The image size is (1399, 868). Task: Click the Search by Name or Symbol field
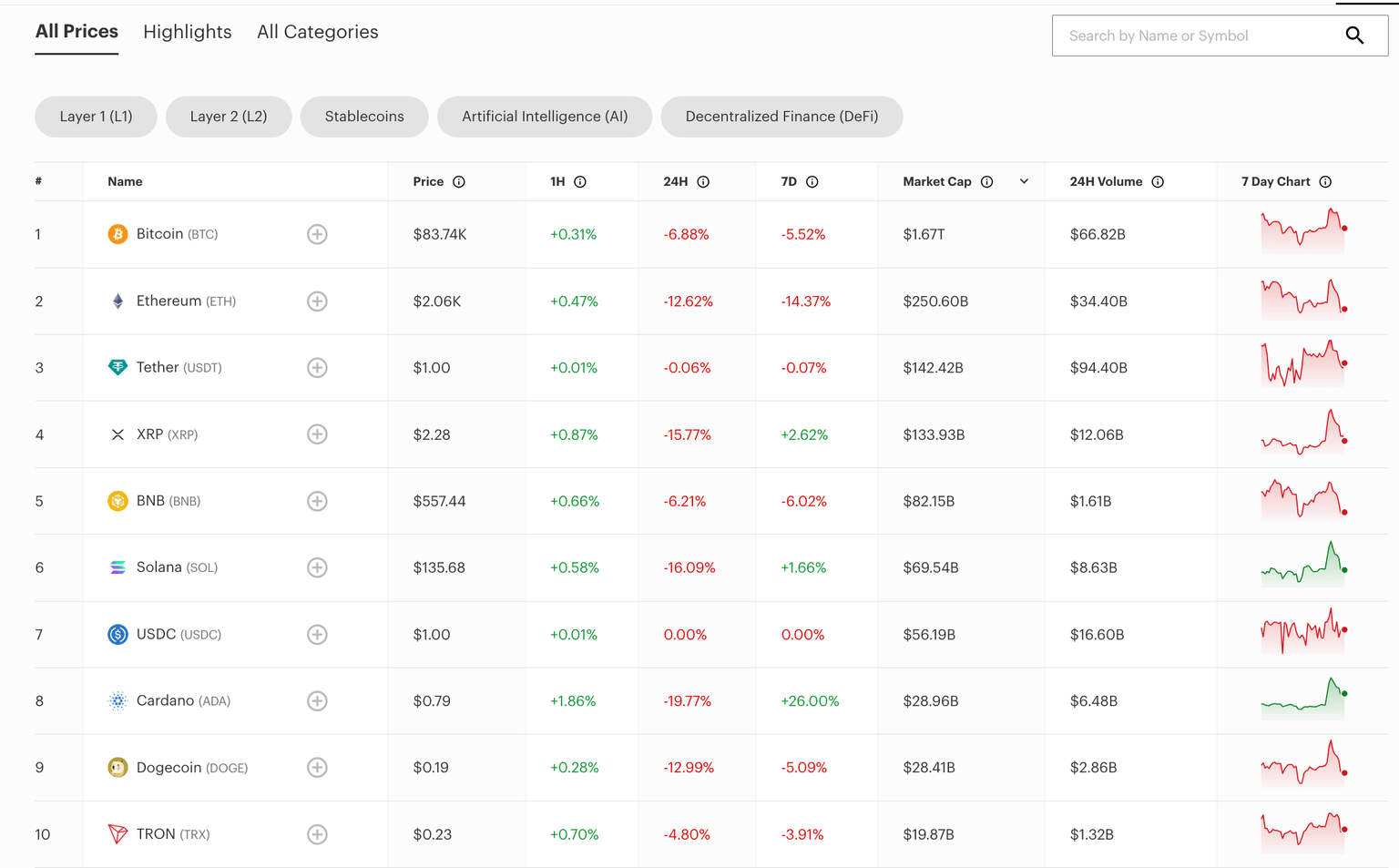[1184, 36]
